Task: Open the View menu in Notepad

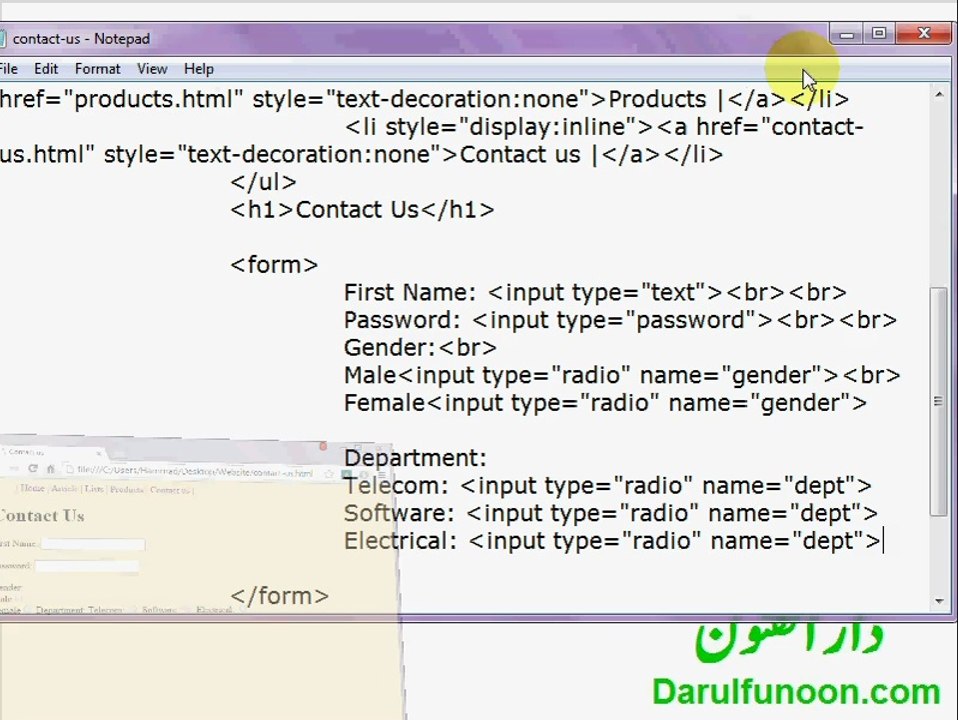Action: tap(152, 69)
